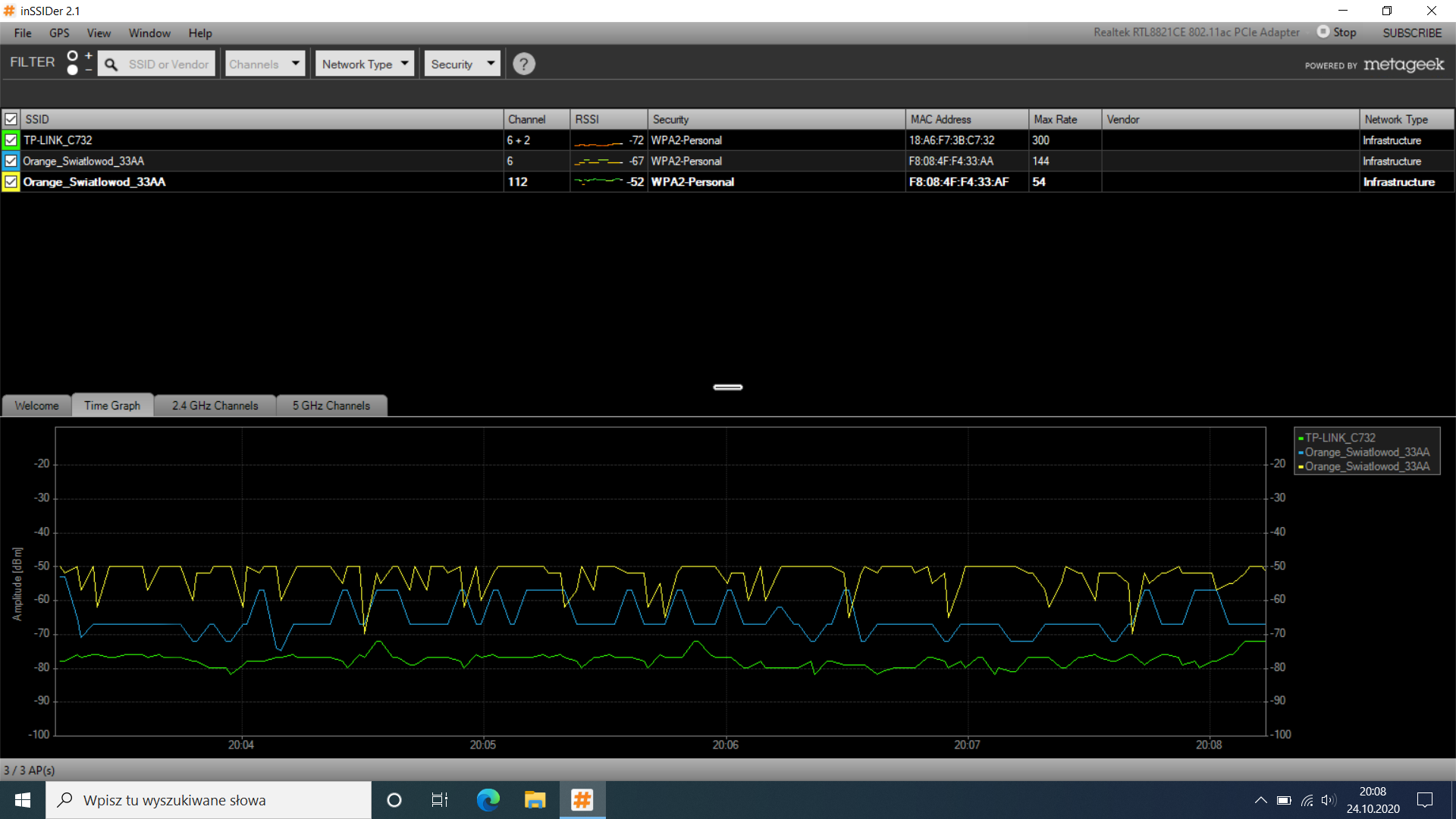Open the Window menu
Screen dimensions: 1456x819
[149, 33]
